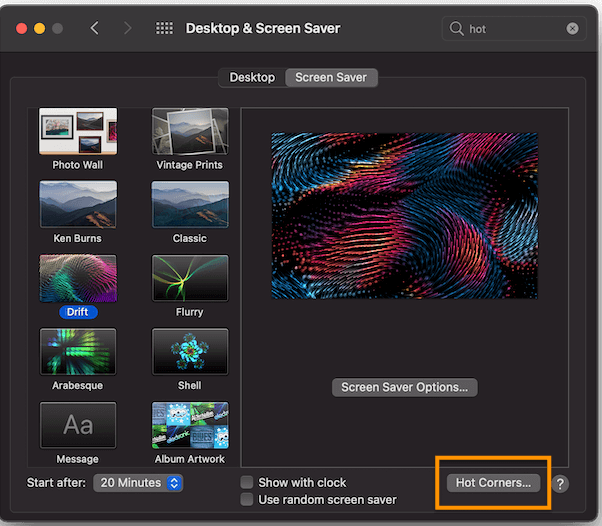The image size is (602, 526).
Task: Click the help question mark button
Action: (x=560, y=483)
